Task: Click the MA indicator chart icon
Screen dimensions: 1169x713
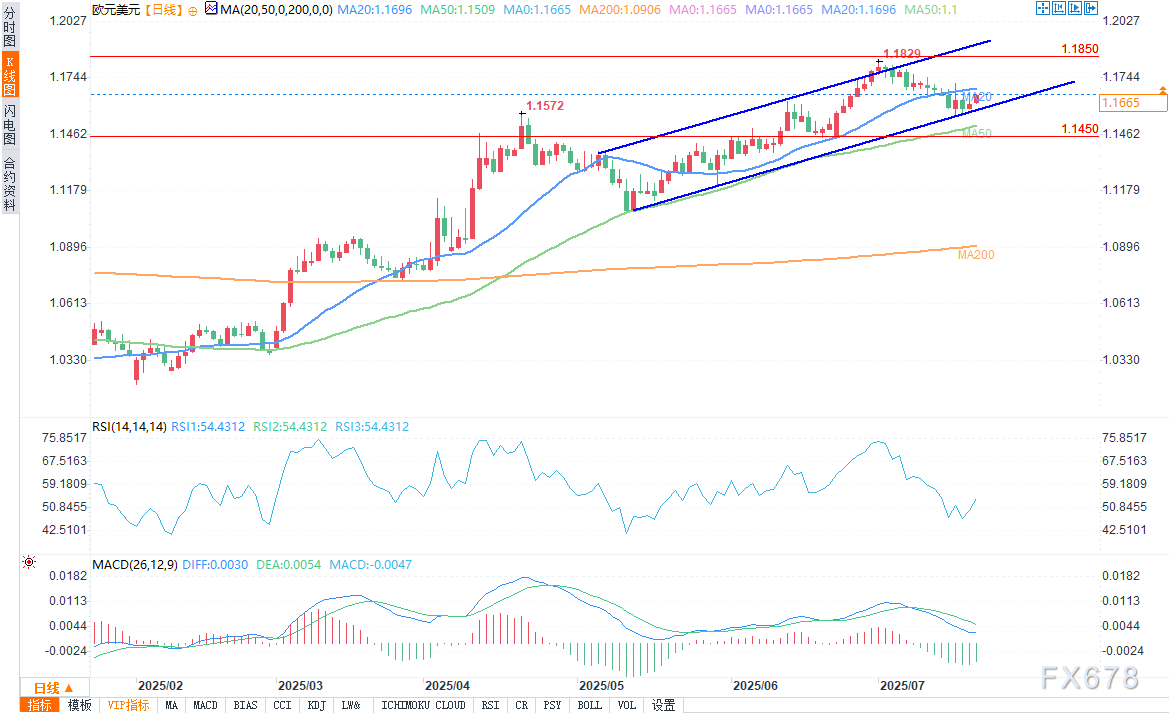Action: pyautogui.click(x=209, y=8)
